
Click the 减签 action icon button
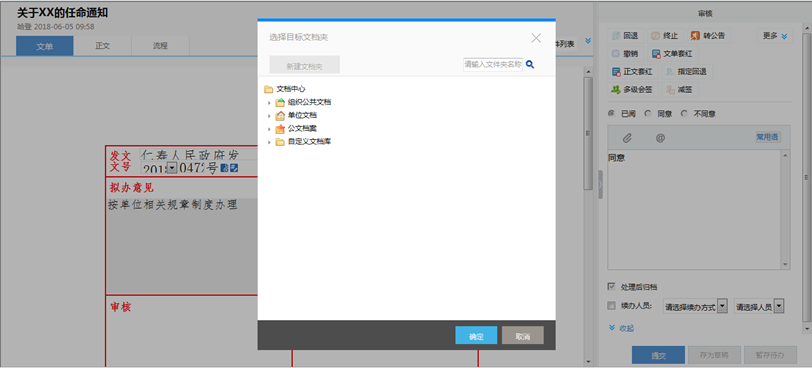tap(679, 90)
